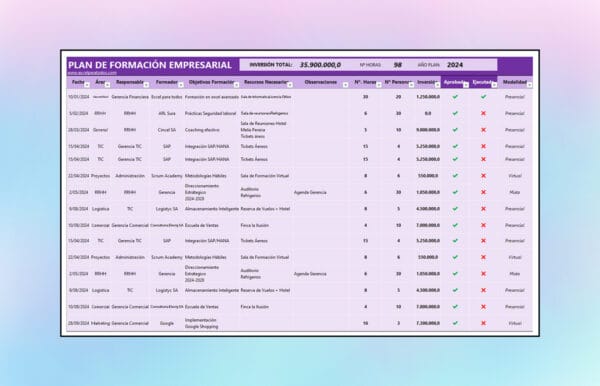
Task: Select the Gerencia Financiera cell
Action: coord(130,97)
